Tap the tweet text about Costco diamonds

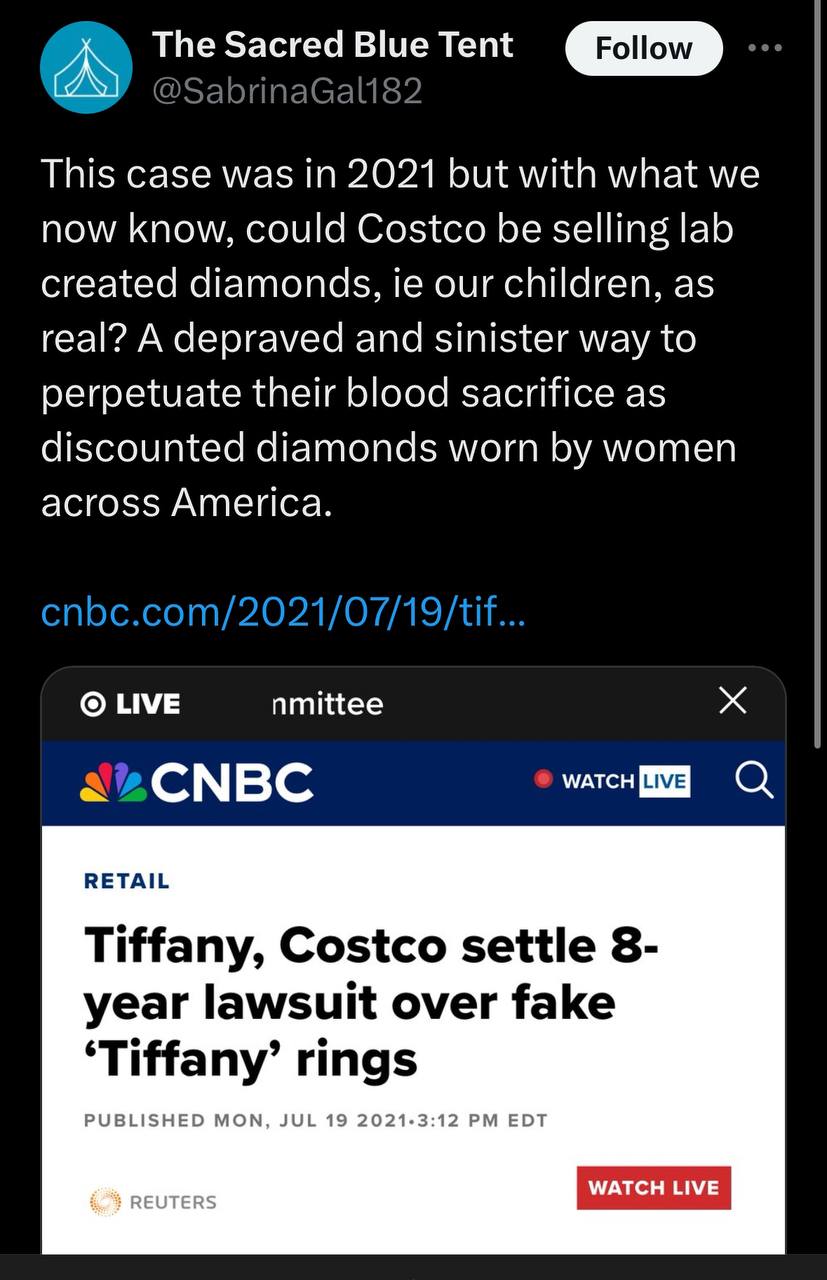coord(400,337)
